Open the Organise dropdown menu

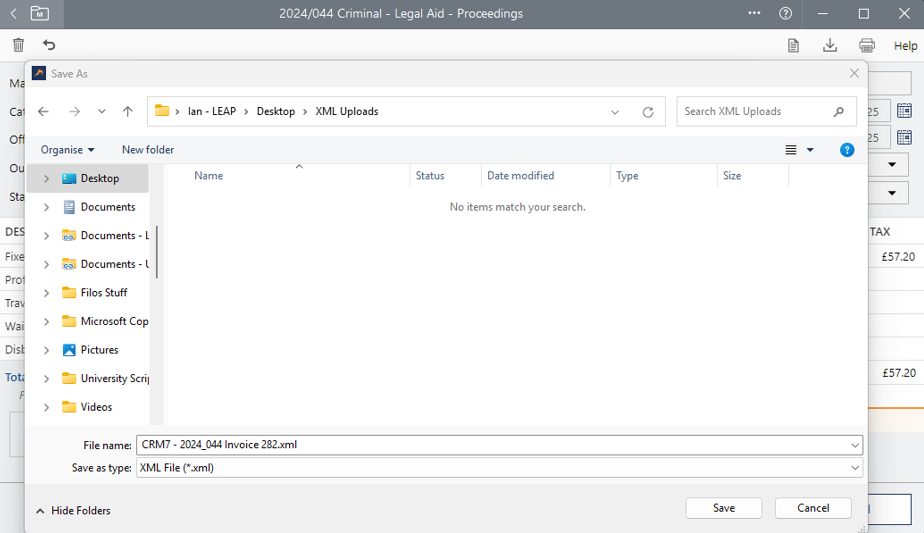(x=67, y=150)
